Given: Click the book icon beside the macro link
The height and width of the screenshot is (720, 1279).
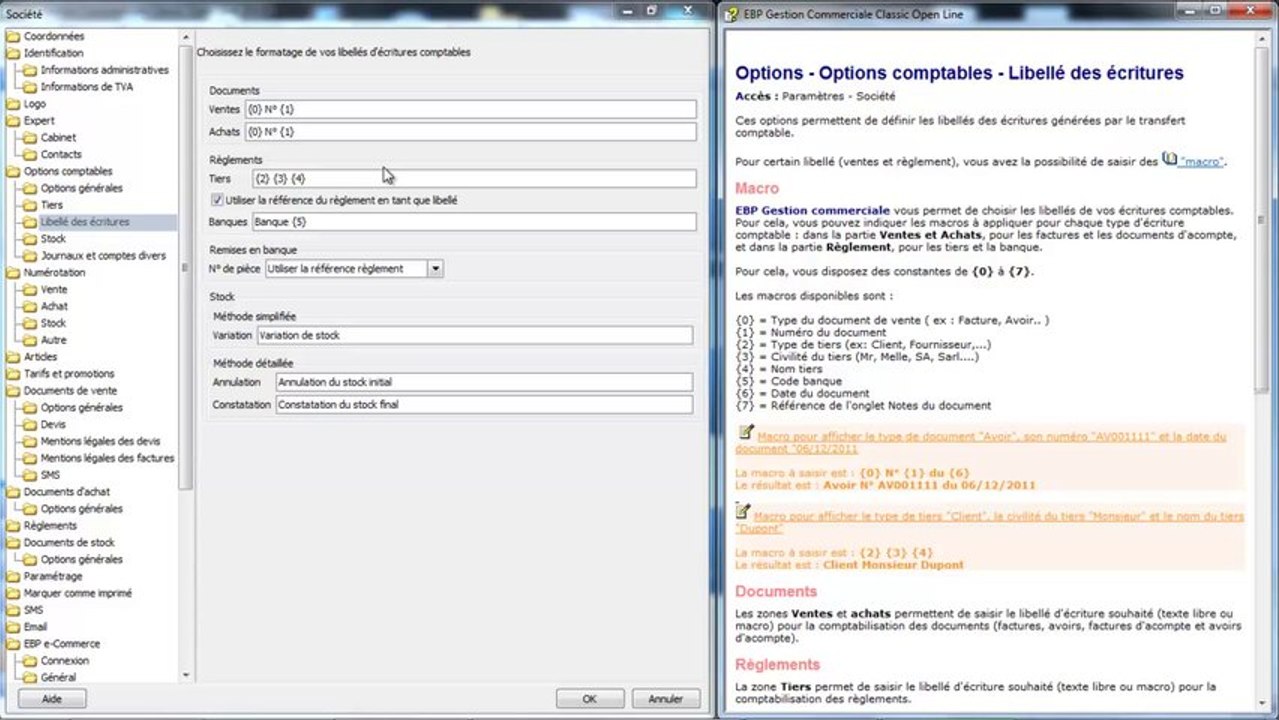Looking at the screenshot, I should [1169, 159].
